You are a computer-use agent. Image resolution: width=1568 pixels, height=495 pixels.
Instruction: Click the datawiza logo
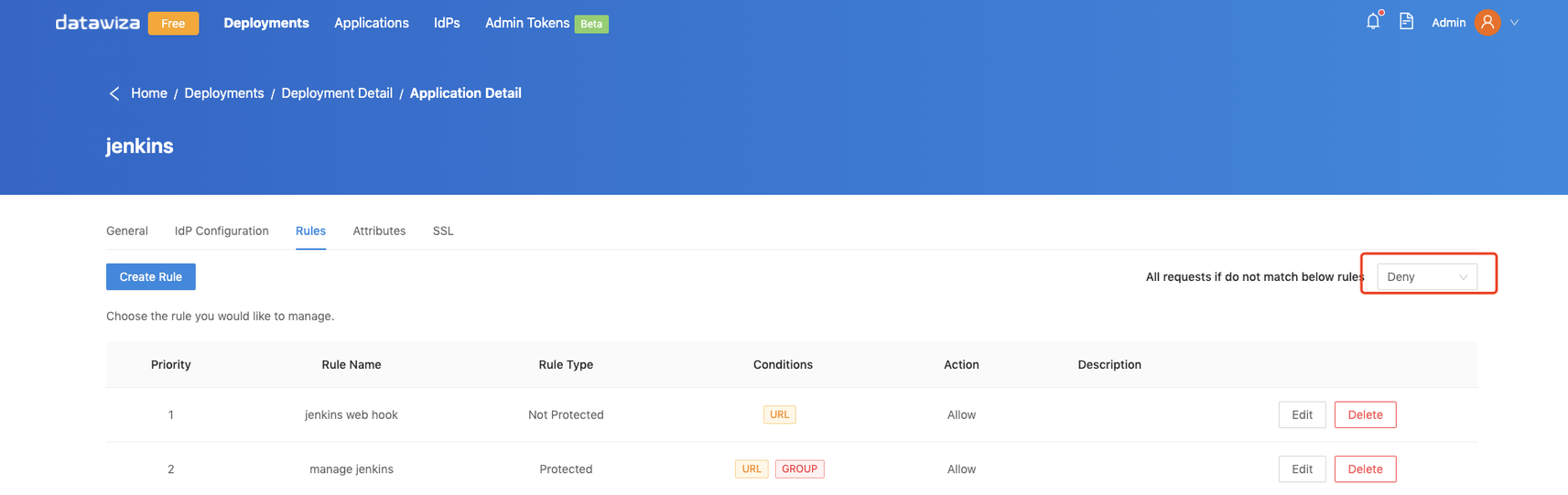coord(97,23)
